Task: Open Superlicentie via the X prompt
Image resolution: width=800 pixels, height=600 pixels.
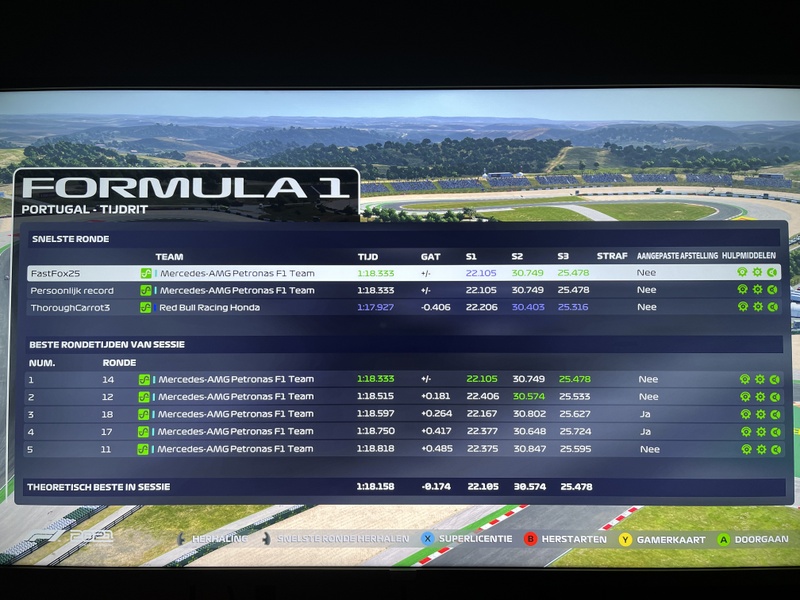Action: (467, 539)
